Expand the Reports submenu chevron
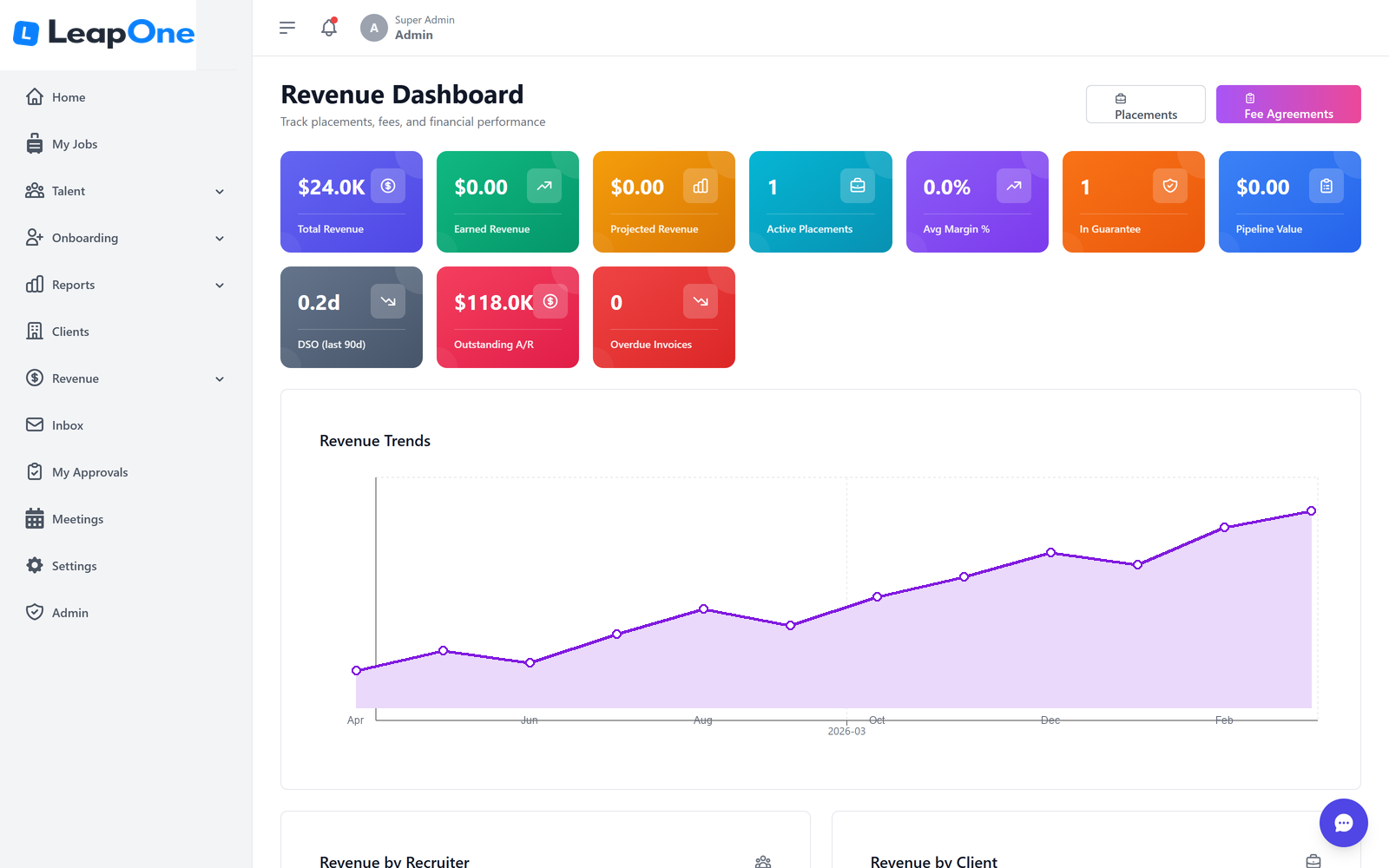1389x868 pixels. coord(220,286)
